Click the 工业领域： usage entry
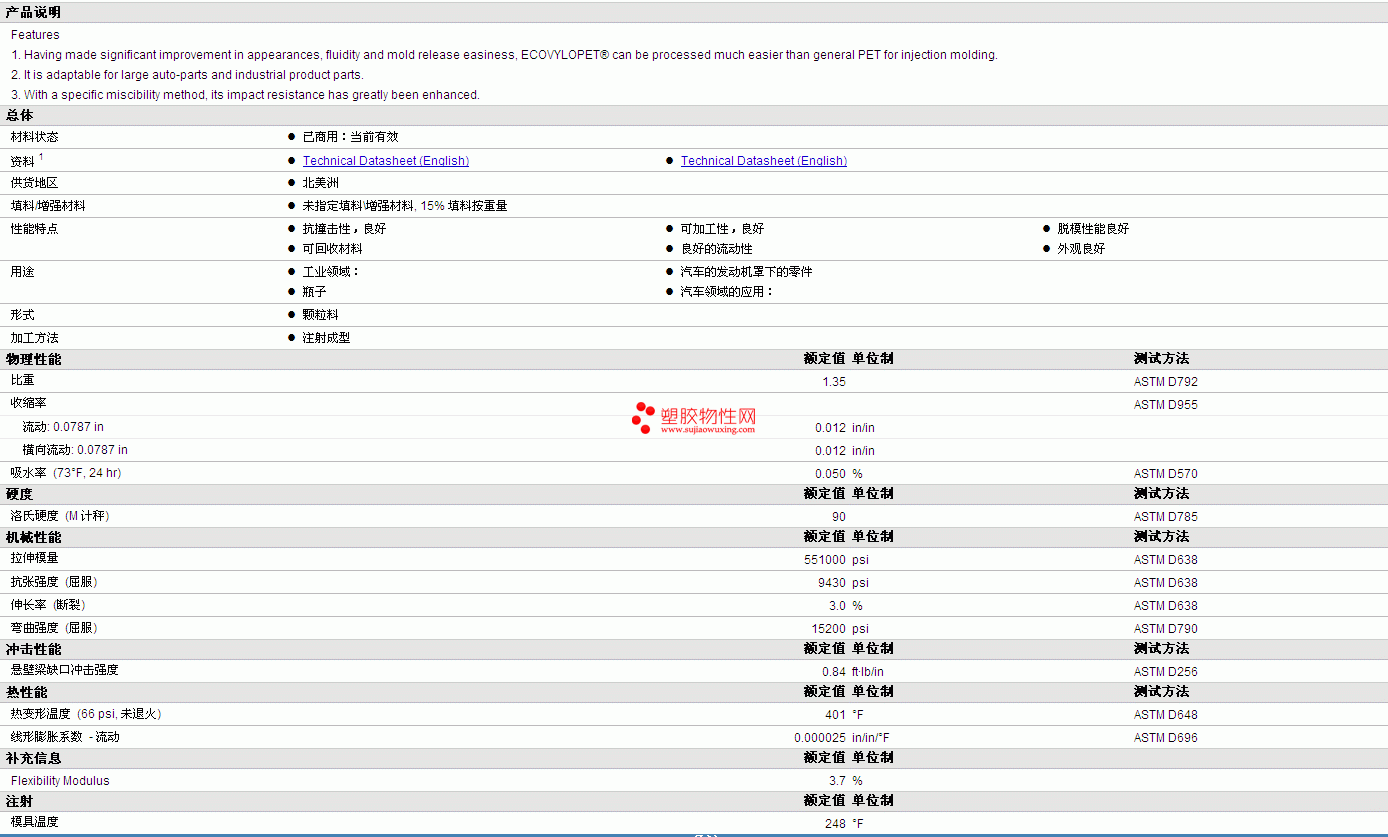1388x837 pixels. (x=331, y=272)
